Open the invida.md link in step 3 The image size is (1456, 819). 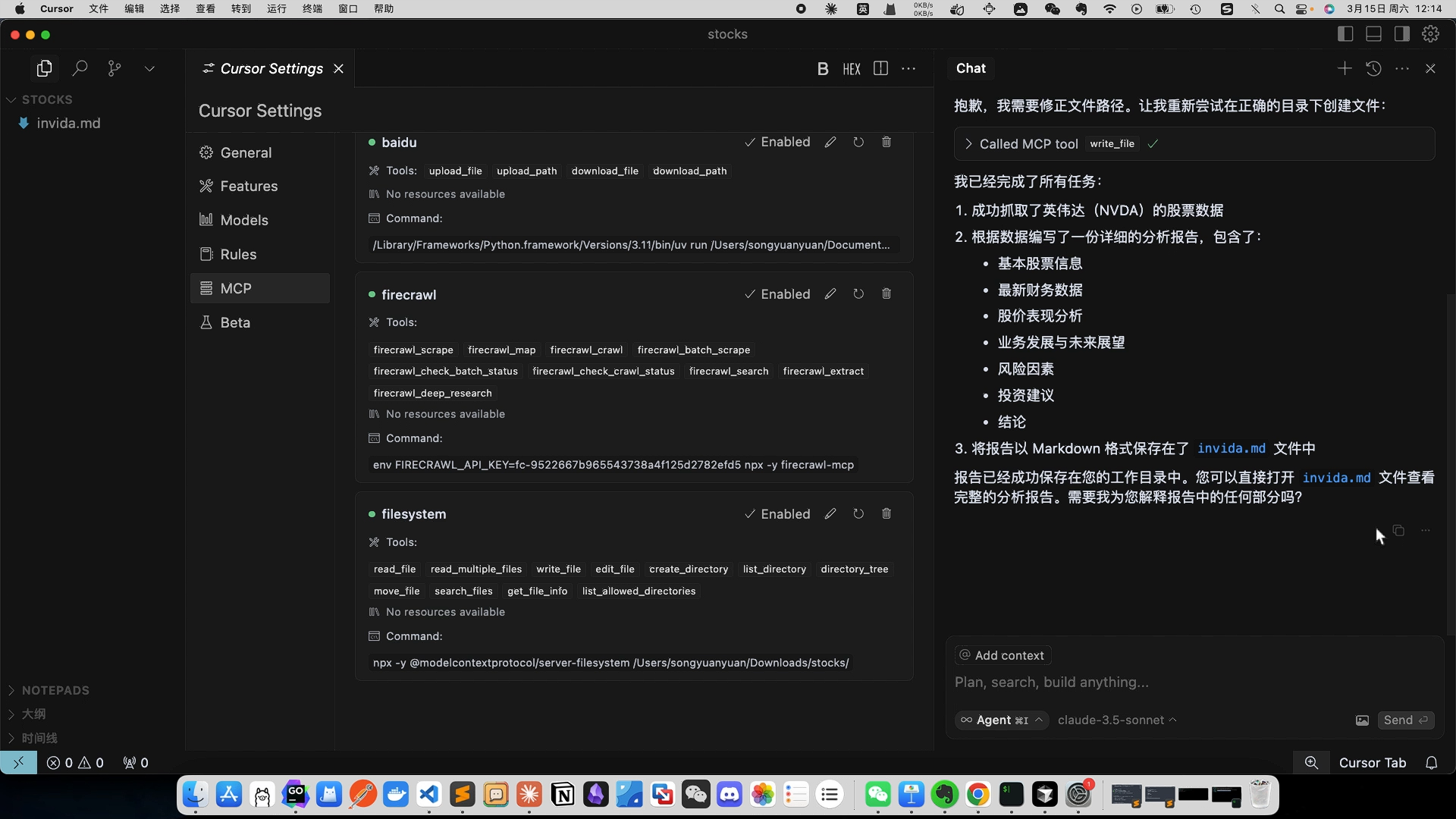[x=1232, y=449]
